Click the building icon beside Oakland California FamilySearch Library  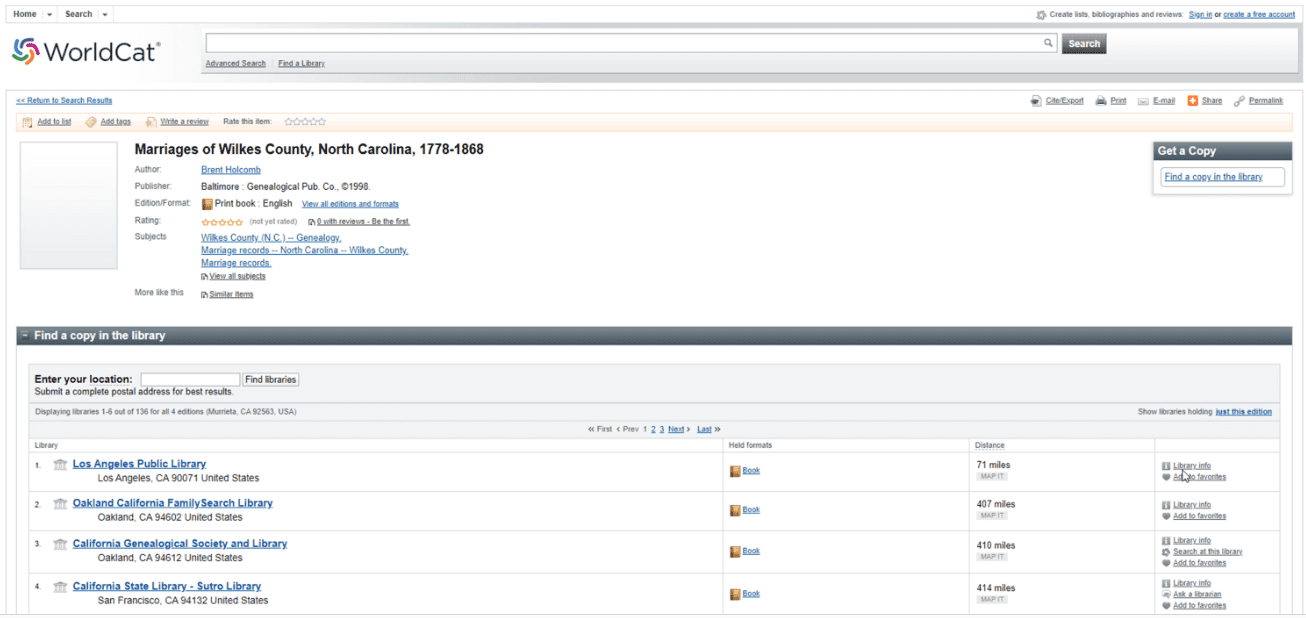pos(60,504)
